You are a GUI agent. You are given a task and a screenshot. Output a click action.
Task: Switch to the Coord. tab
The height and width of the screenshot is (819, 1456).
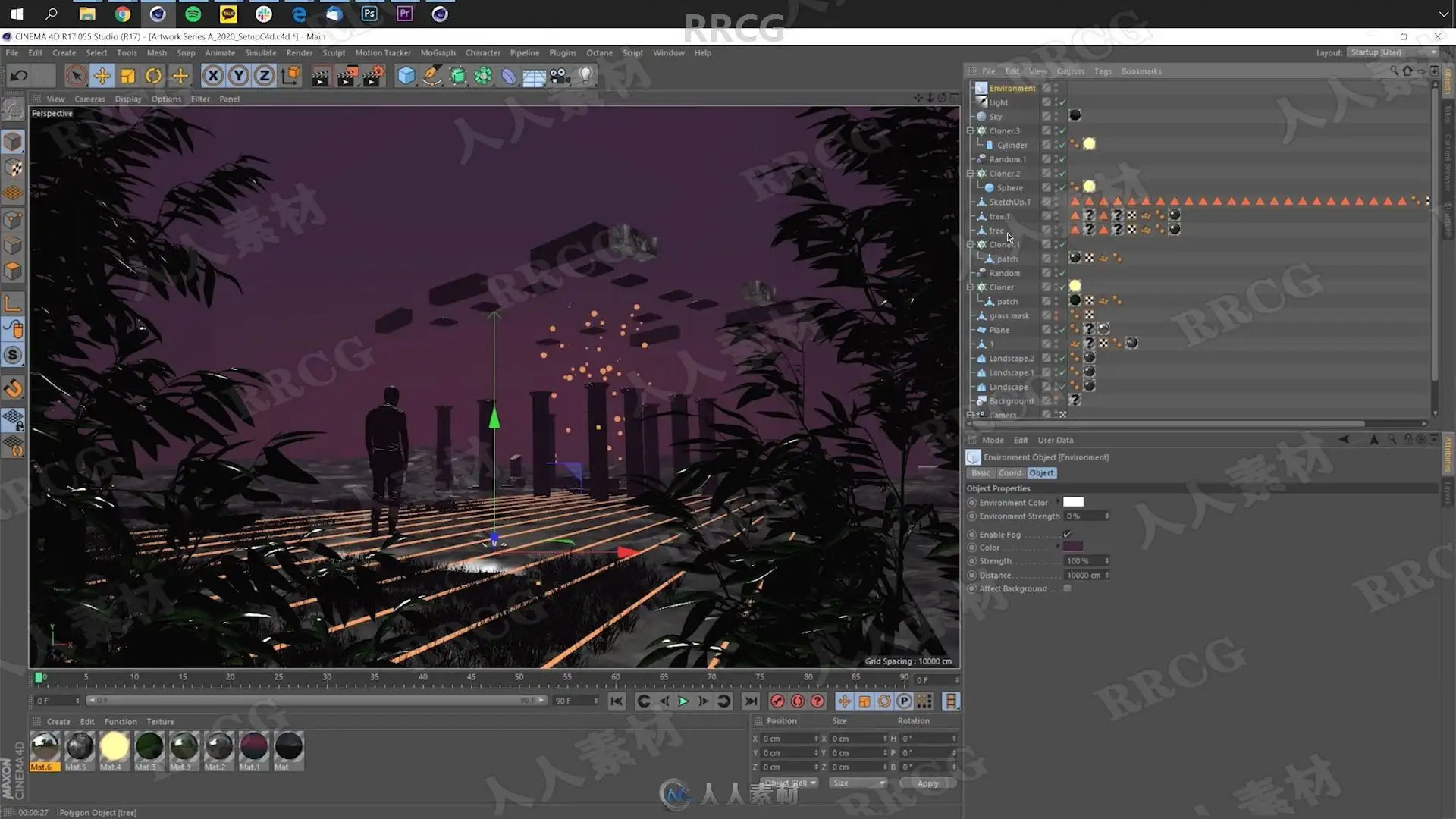pos(1010,473)
